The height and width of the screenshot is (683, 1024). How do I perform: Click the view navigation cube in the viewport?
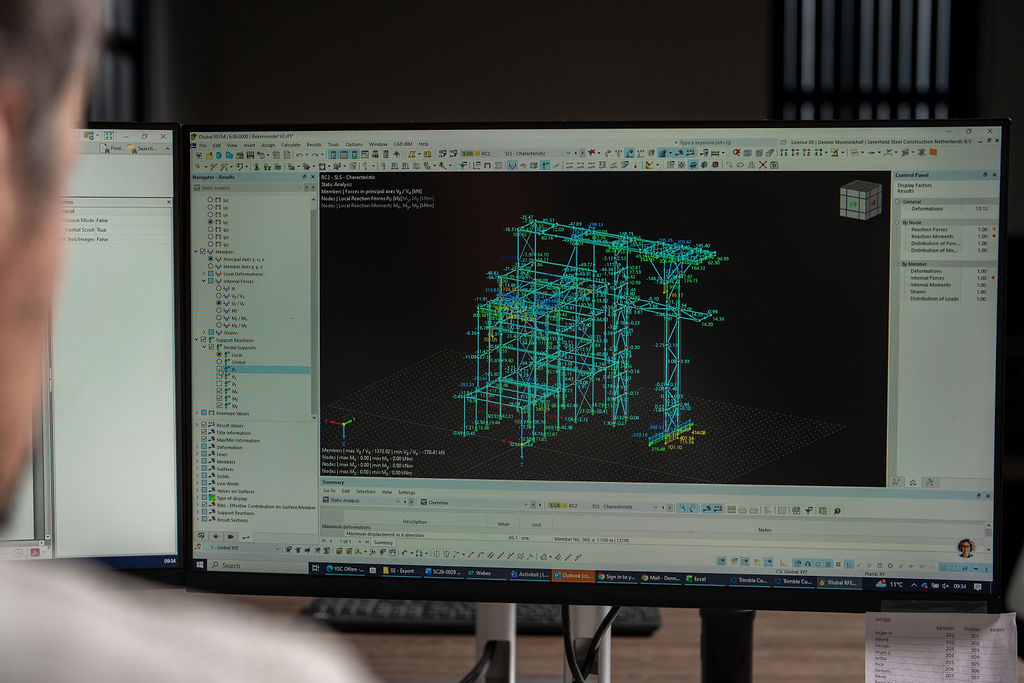pyautogui.click(x=860, y=200)
